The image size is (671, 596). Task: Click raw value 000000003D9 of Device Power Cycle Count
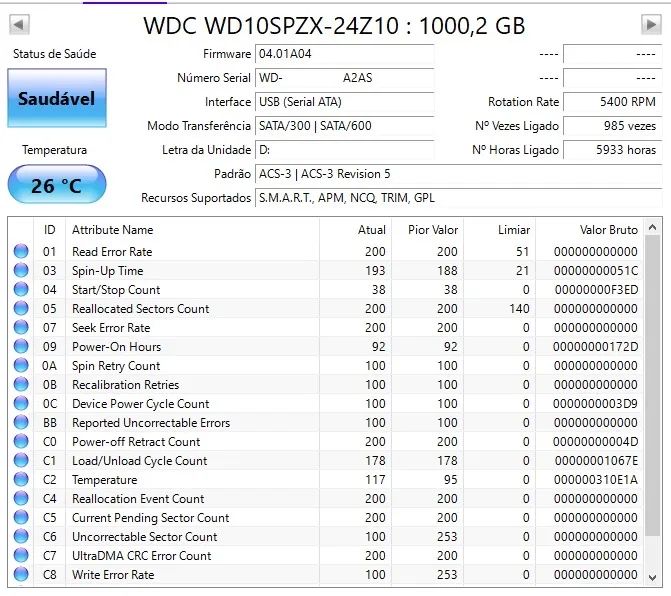click(595, 403)
